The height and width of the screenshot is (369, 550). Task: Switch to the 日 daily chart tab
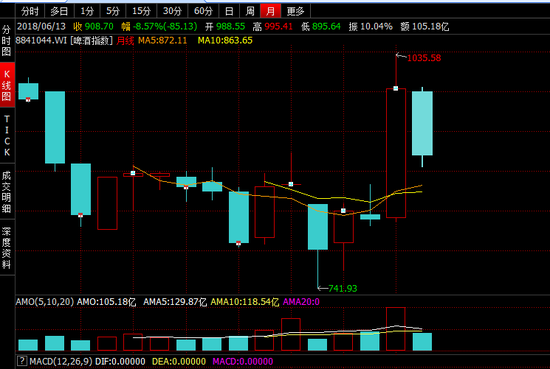tap(229, 11)
